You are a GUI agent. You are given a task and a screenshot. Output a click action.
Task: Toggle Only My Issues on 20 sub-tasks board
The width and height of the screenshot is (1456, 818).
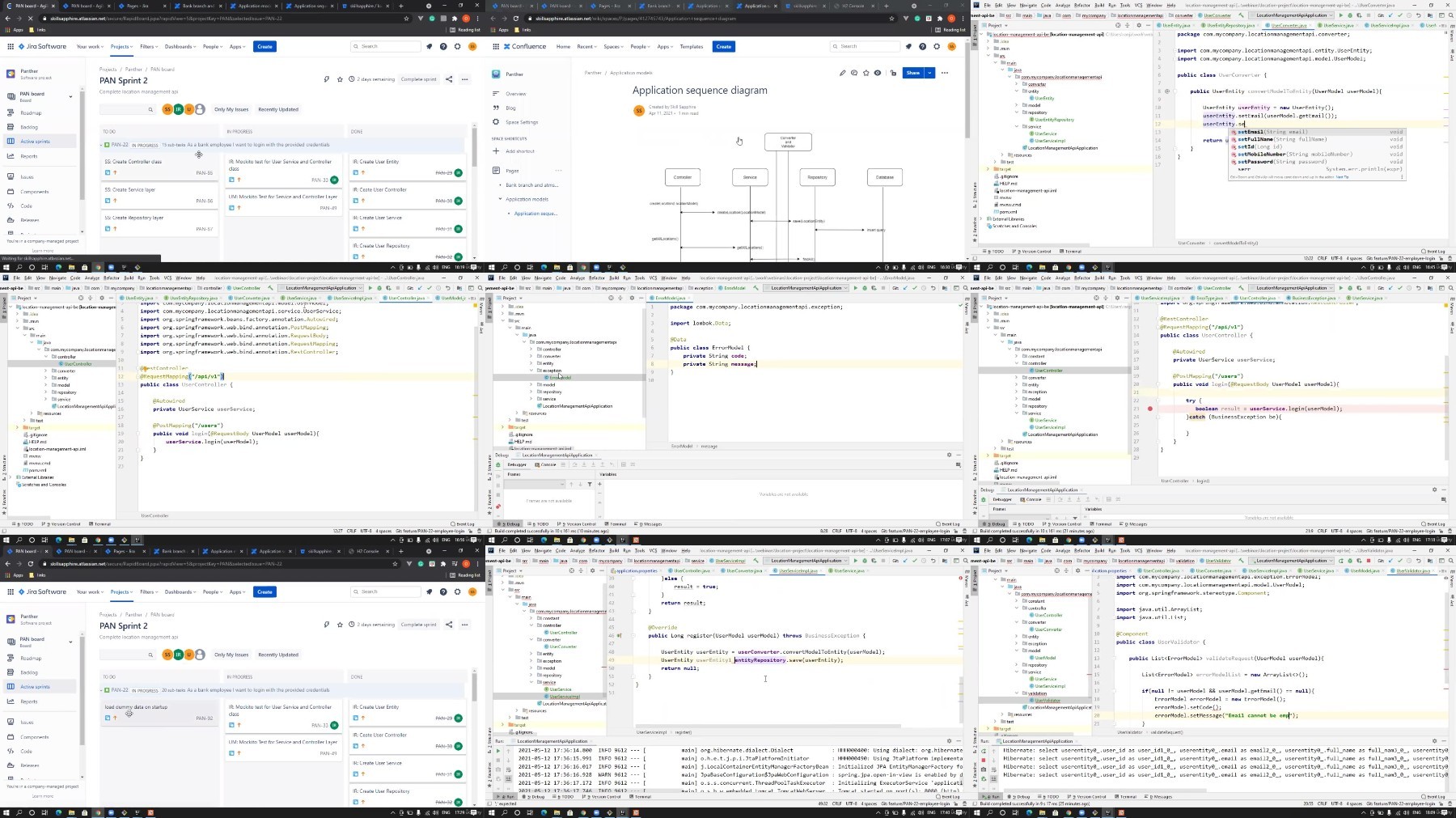click(231, 655)
